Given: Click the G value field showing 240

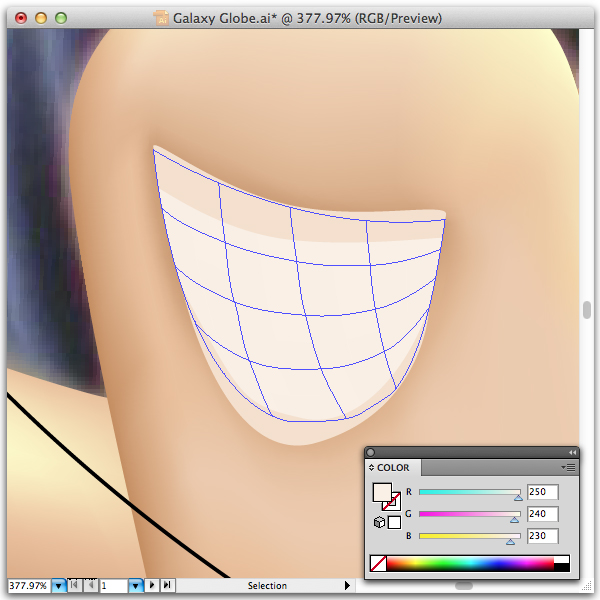Looking at the screenshot, I should pyautogui.click(x=543, y=514).
